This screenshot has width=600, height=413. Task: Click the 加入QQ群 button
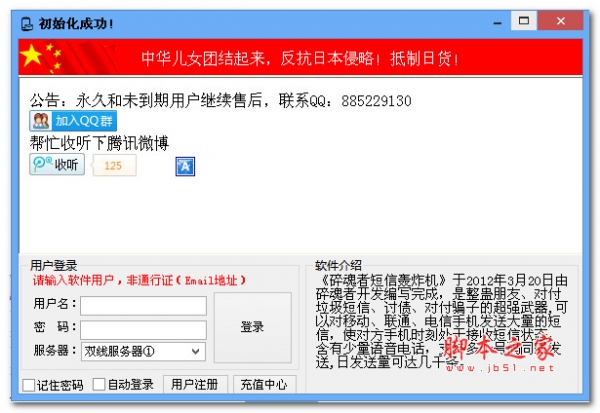coord(73,121)
